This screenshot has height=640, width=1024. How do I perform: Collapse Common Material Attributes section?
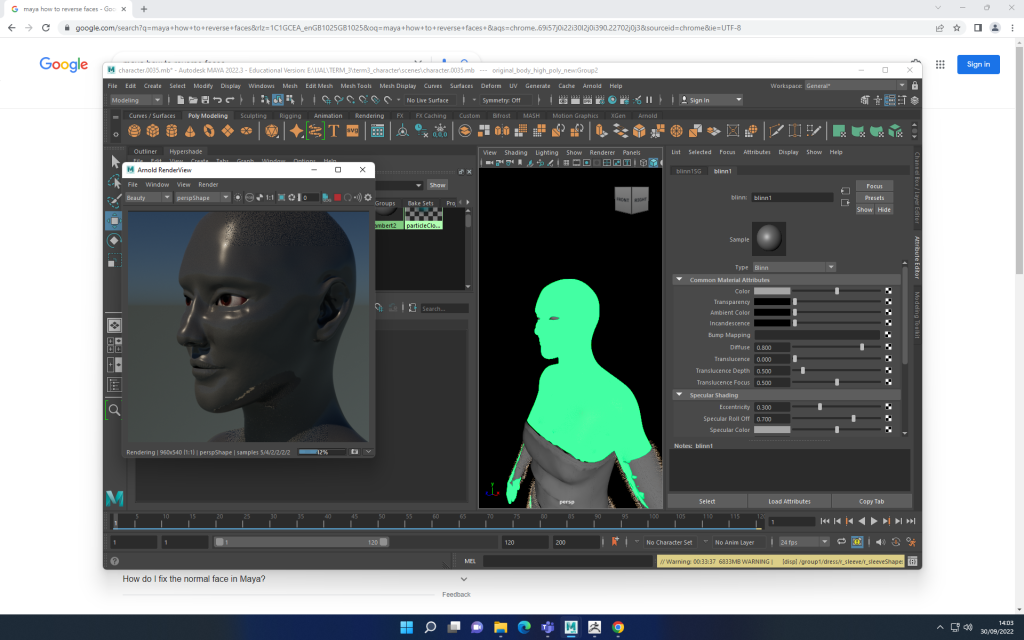coord(679,280)
